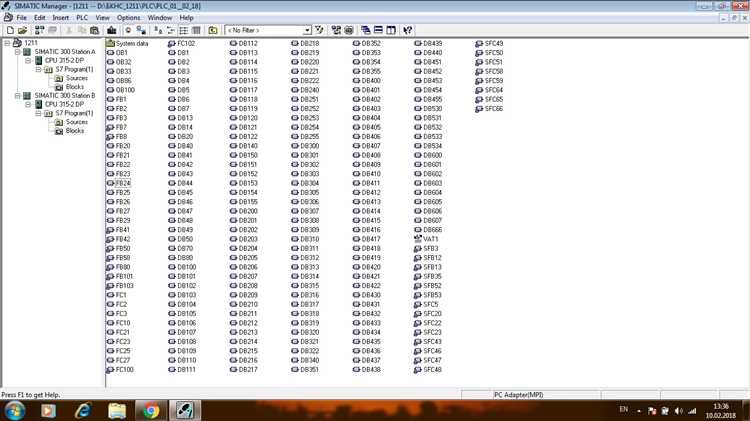750x421 pixels.
Task: Collapse S7 Program(1) under Station B
Action: [x=38, y=113]
